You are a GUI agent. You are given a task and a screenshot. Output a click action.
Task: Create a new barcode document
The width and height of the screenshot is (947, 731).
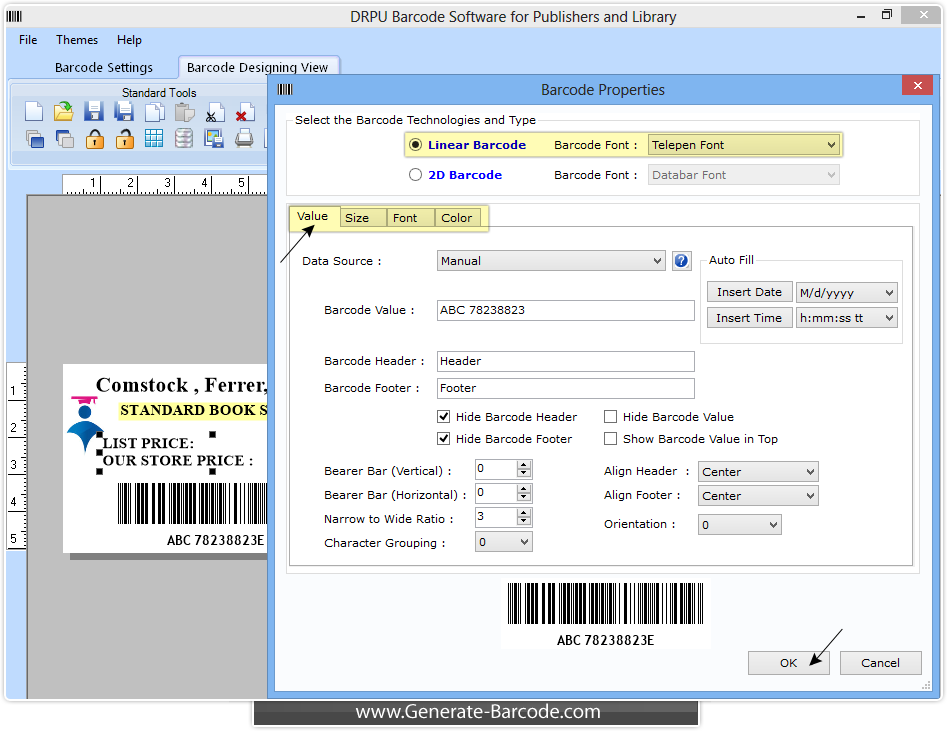click(x=34, y=112)
